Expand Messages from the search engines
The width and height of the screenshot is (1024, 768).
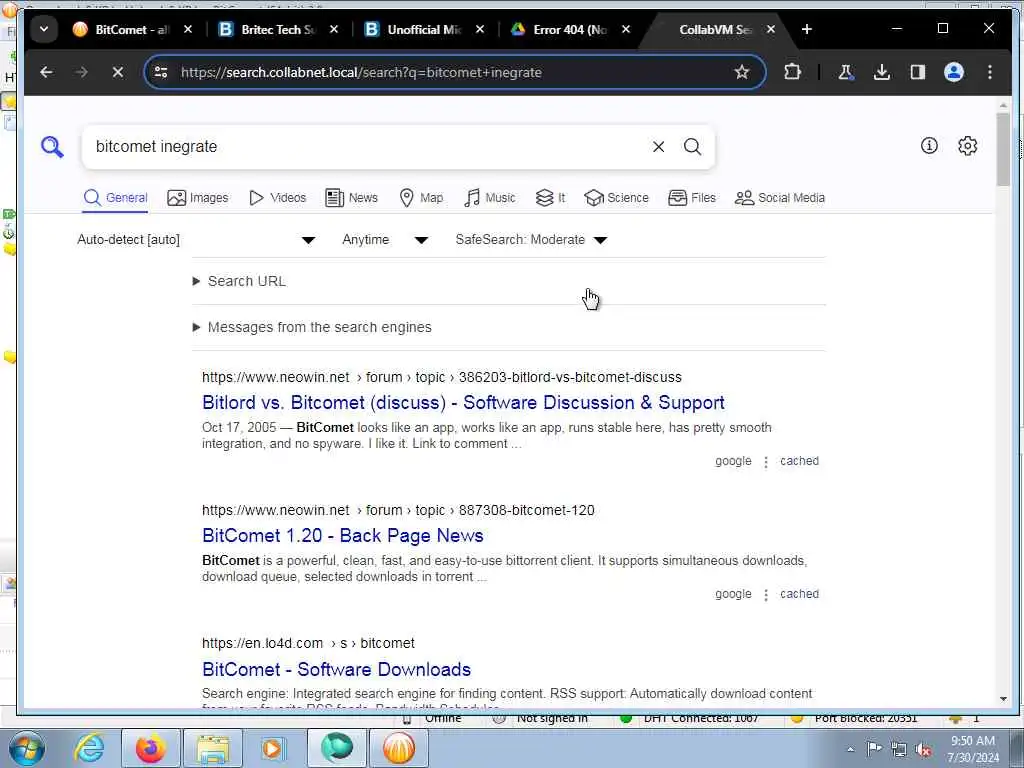[x=312, y=327]
